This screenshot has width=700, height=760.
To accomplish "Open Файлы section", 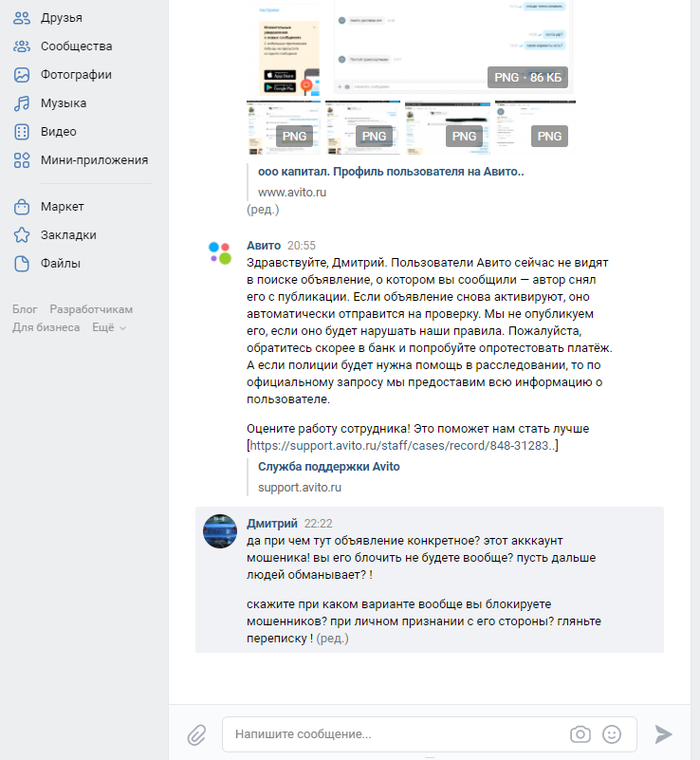I will [61, 264].
